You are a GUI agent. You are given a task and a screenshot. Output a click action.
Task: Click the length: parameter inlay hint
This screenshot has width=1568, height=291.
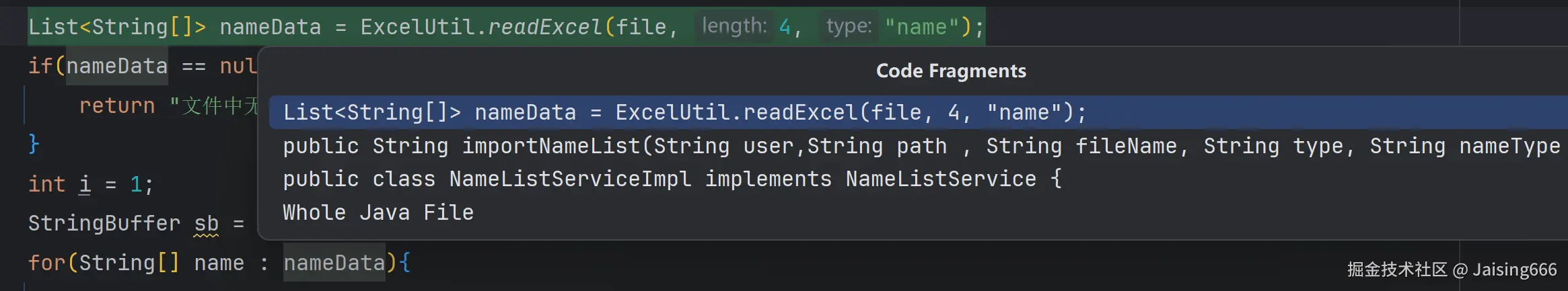click(x=734, y=26)
